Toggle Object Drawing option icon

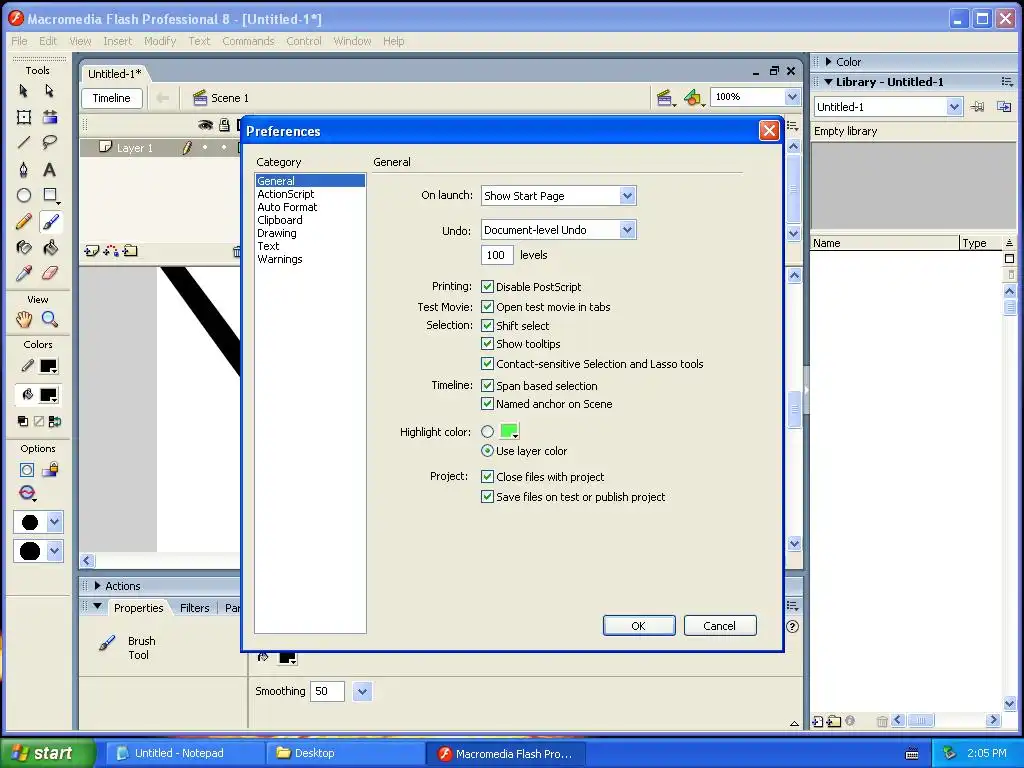(27, 470)
